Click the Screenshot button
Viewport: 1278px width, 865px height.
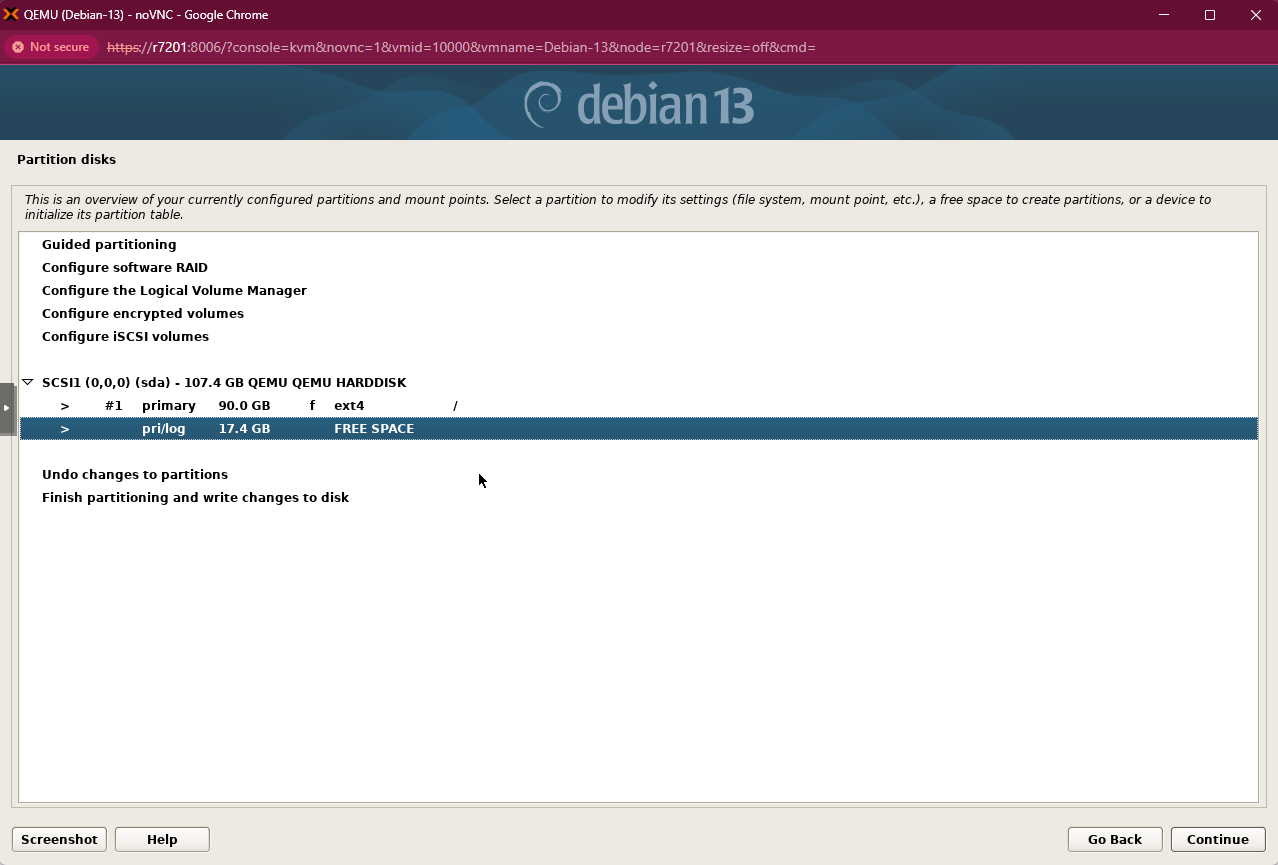click(59, 839)
